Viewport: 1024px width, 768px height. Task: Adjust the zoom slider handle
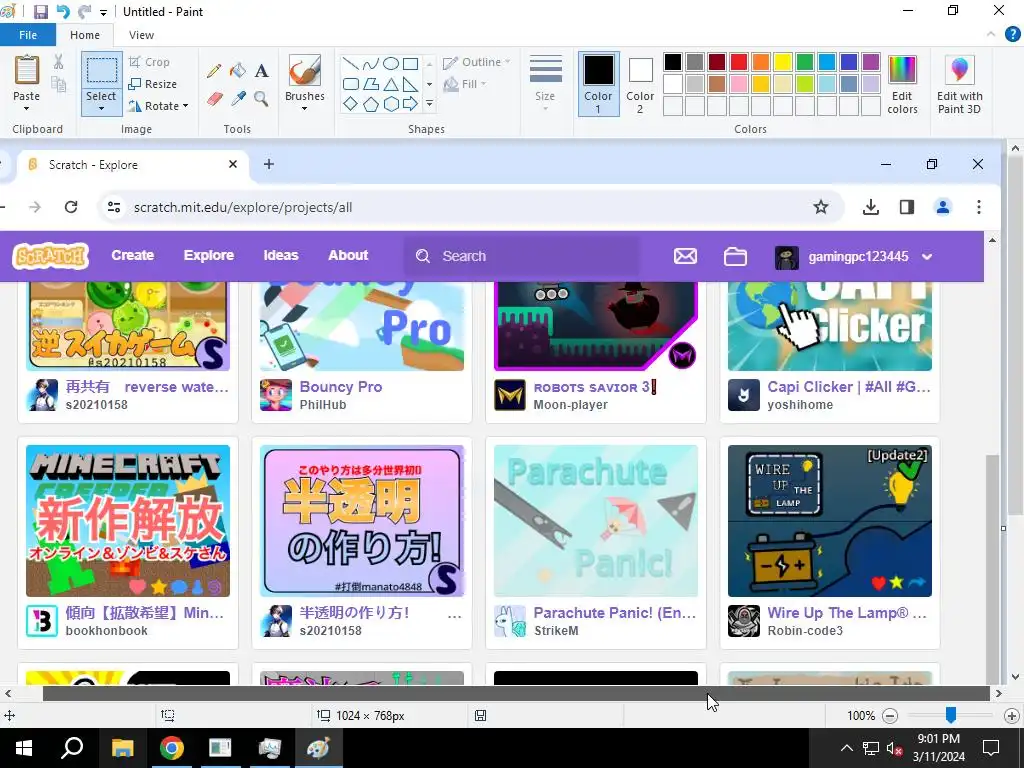[951, 715]
